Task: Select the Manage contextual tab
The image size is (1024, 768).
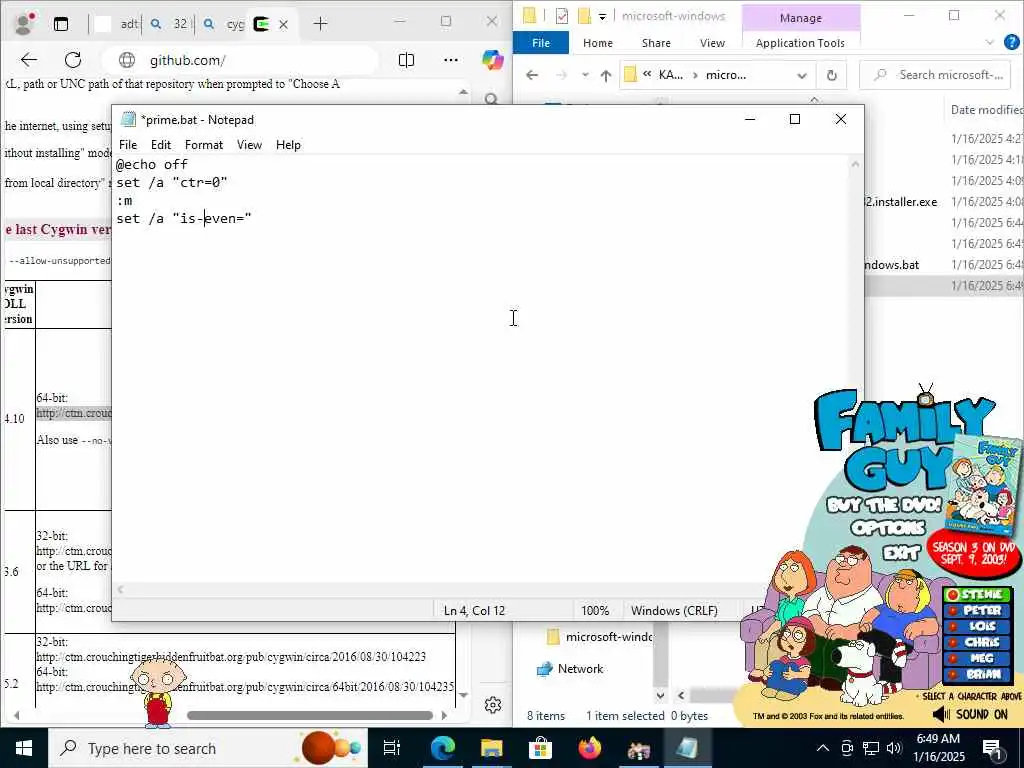Action: click(x=801, y=18)
